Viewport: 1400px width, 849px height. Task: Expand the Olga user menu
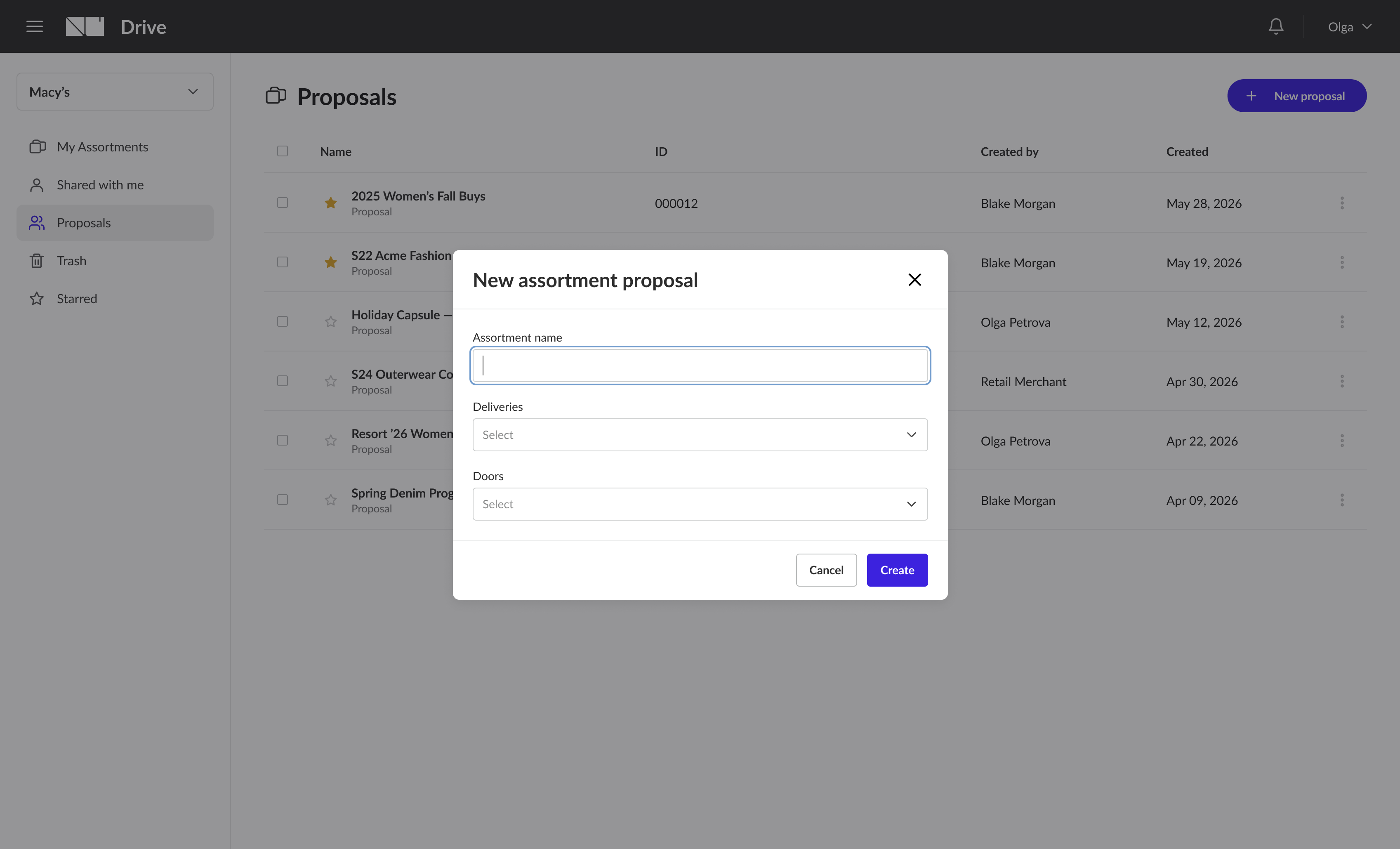[1349, 27]
